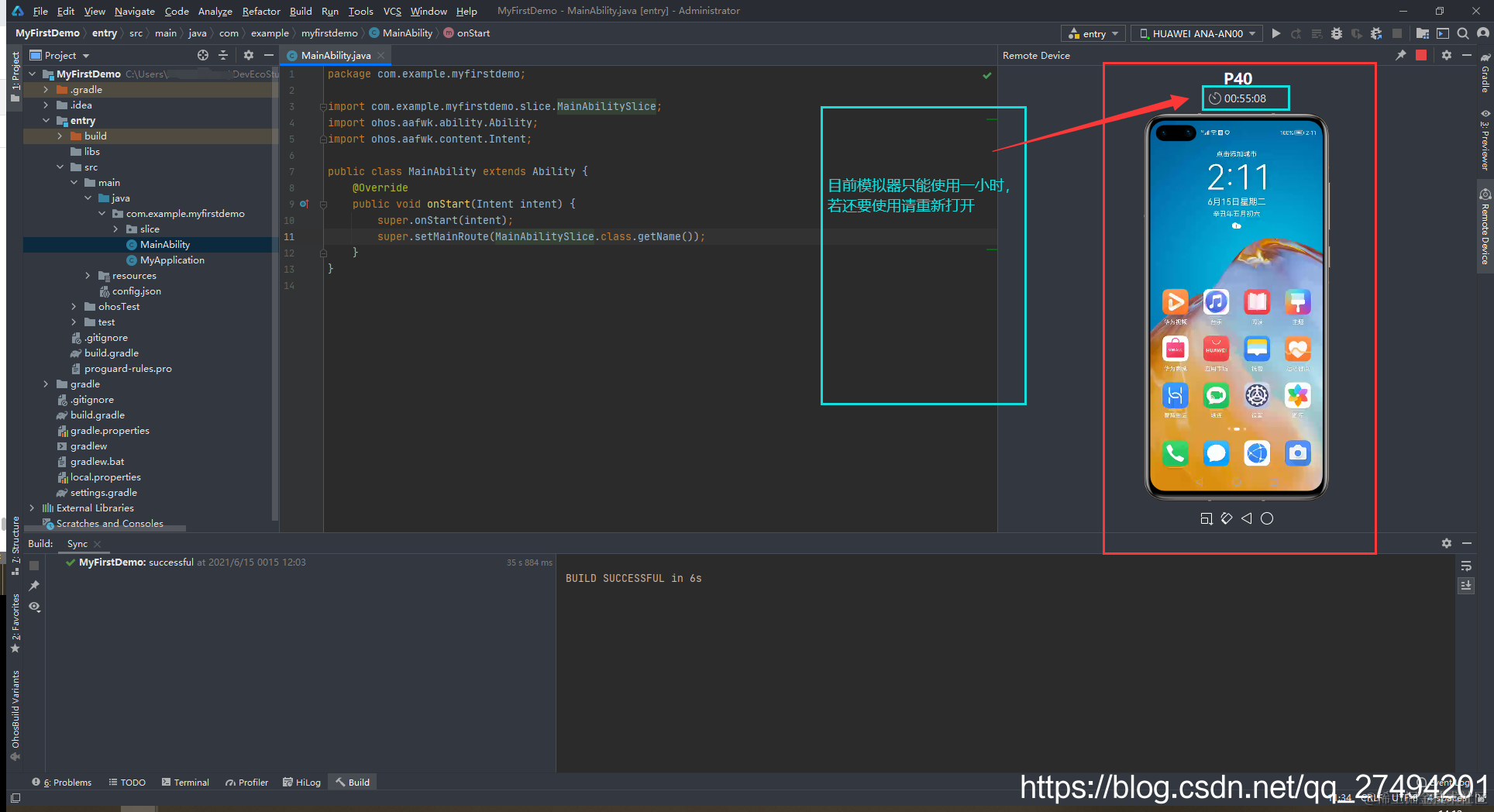
Task: Open Remote Device panel settings gear
Action: [x=1447, y=55]
